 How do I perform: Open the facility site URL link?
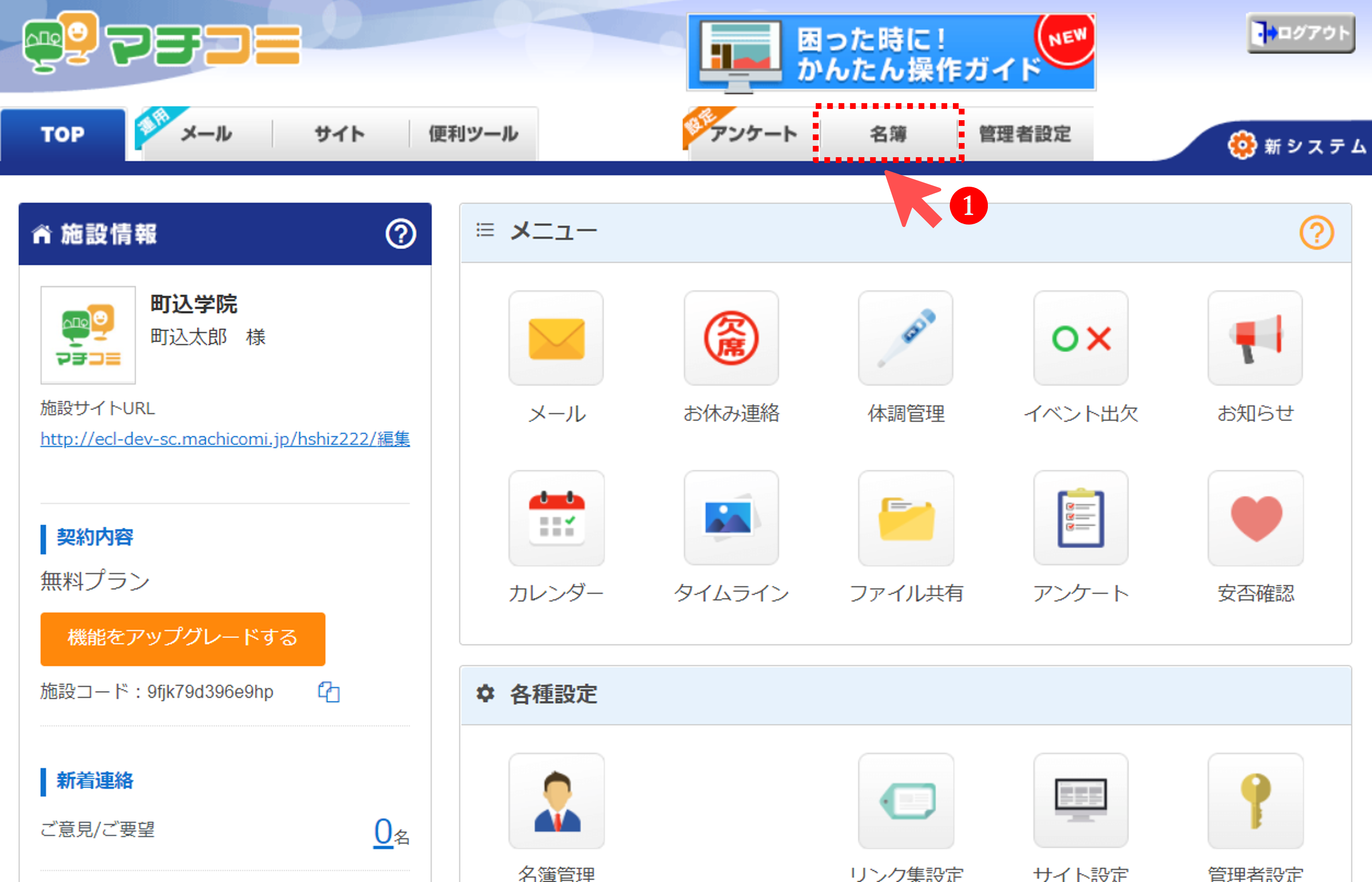click(x=225, y=439)
